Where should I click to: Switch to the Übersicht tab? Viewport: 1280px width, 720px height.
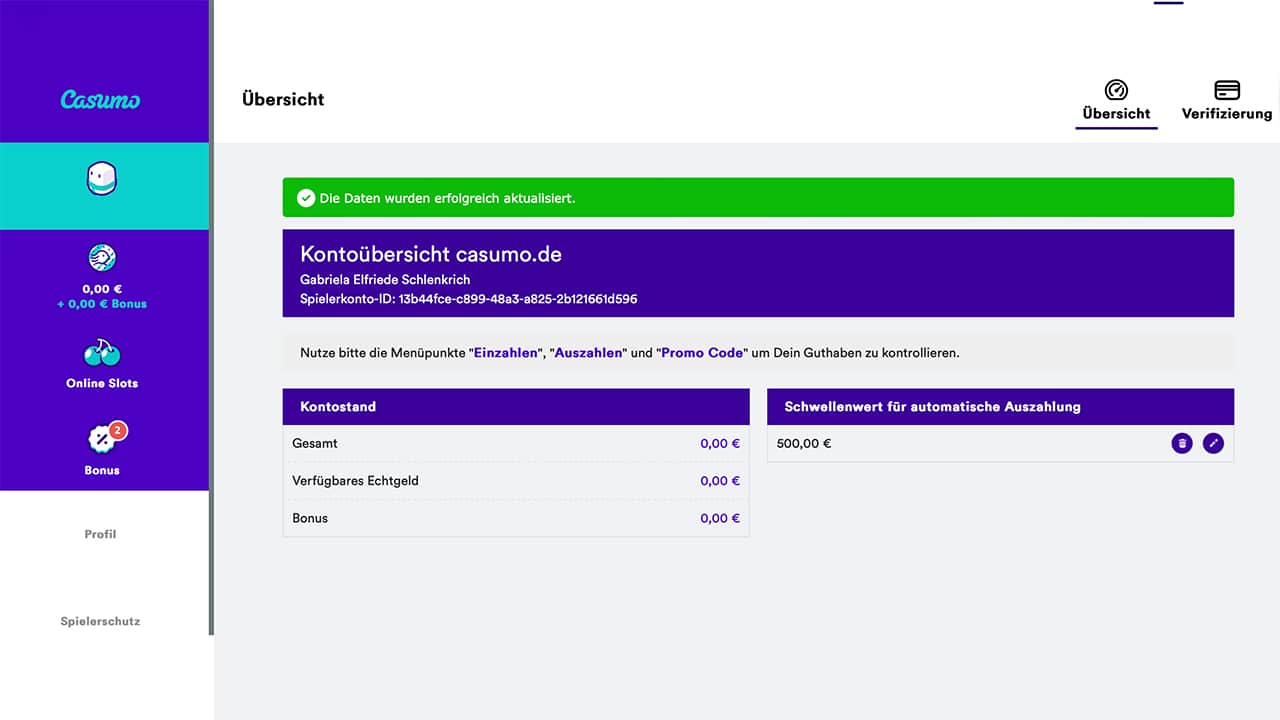point(1116,103)
